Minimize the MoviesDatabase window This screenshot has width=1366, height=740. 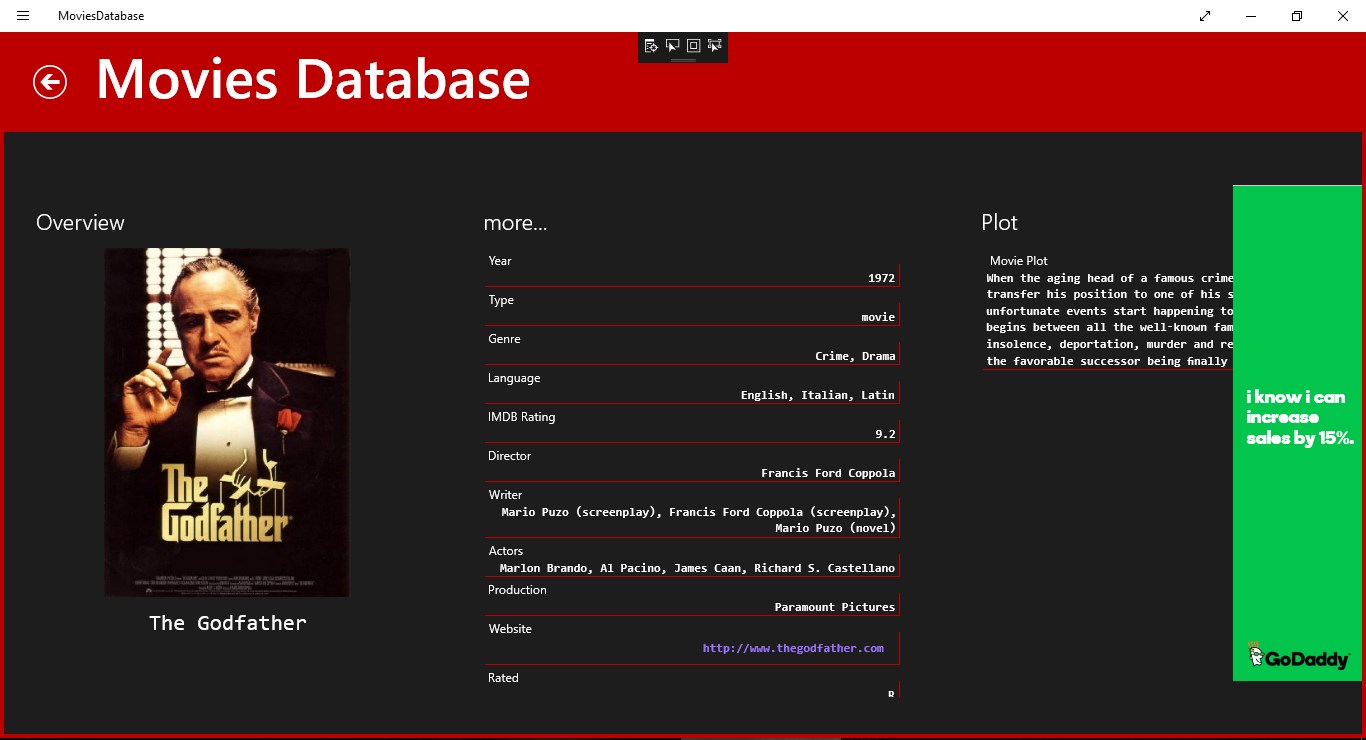1251,16
